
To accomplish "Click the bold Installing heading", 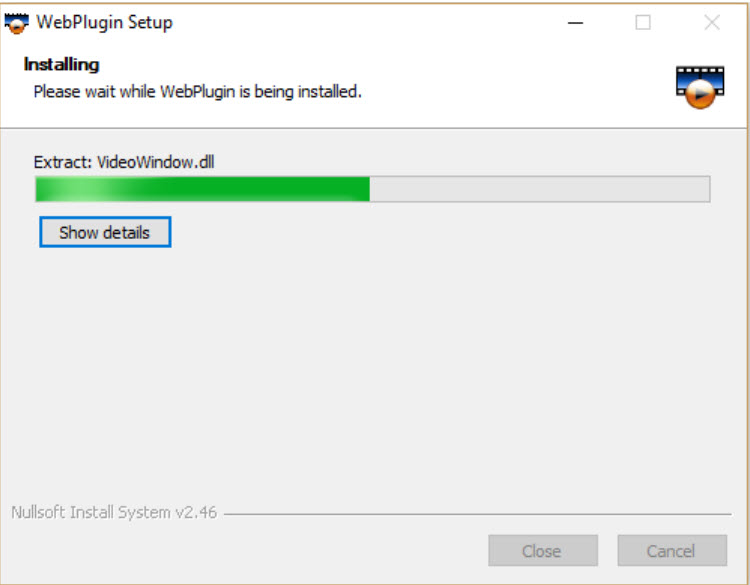I will [x=62, y=65].
